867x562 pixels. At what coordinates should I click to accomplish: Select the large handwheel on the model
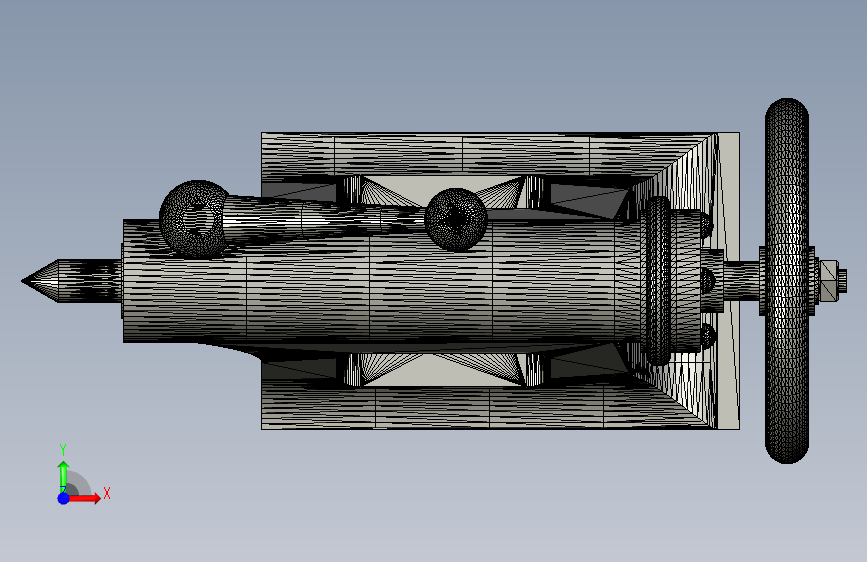click(x=787, y=281)
